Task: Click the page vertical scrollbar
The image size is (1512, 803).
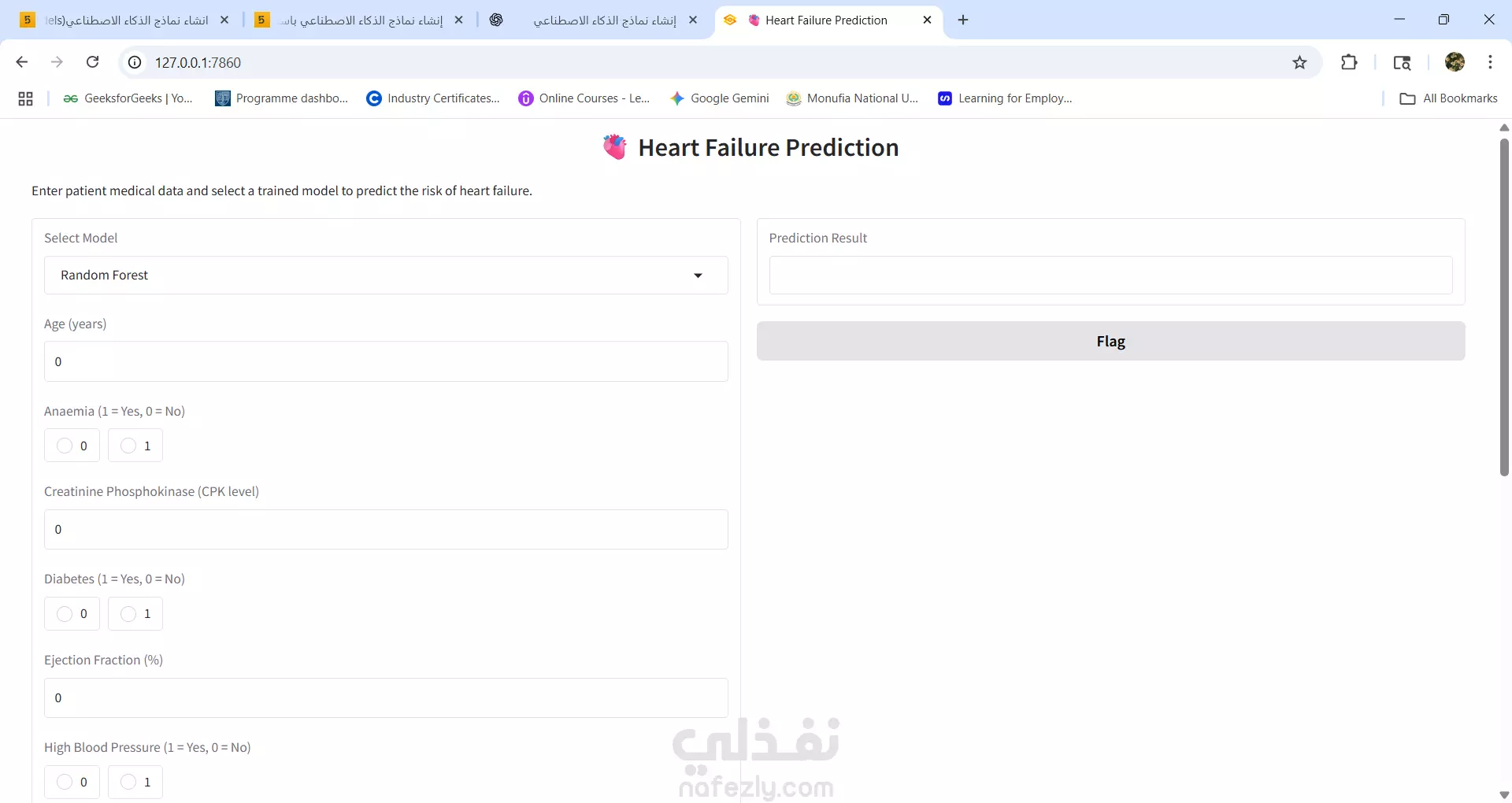Action: point(1504,307)
